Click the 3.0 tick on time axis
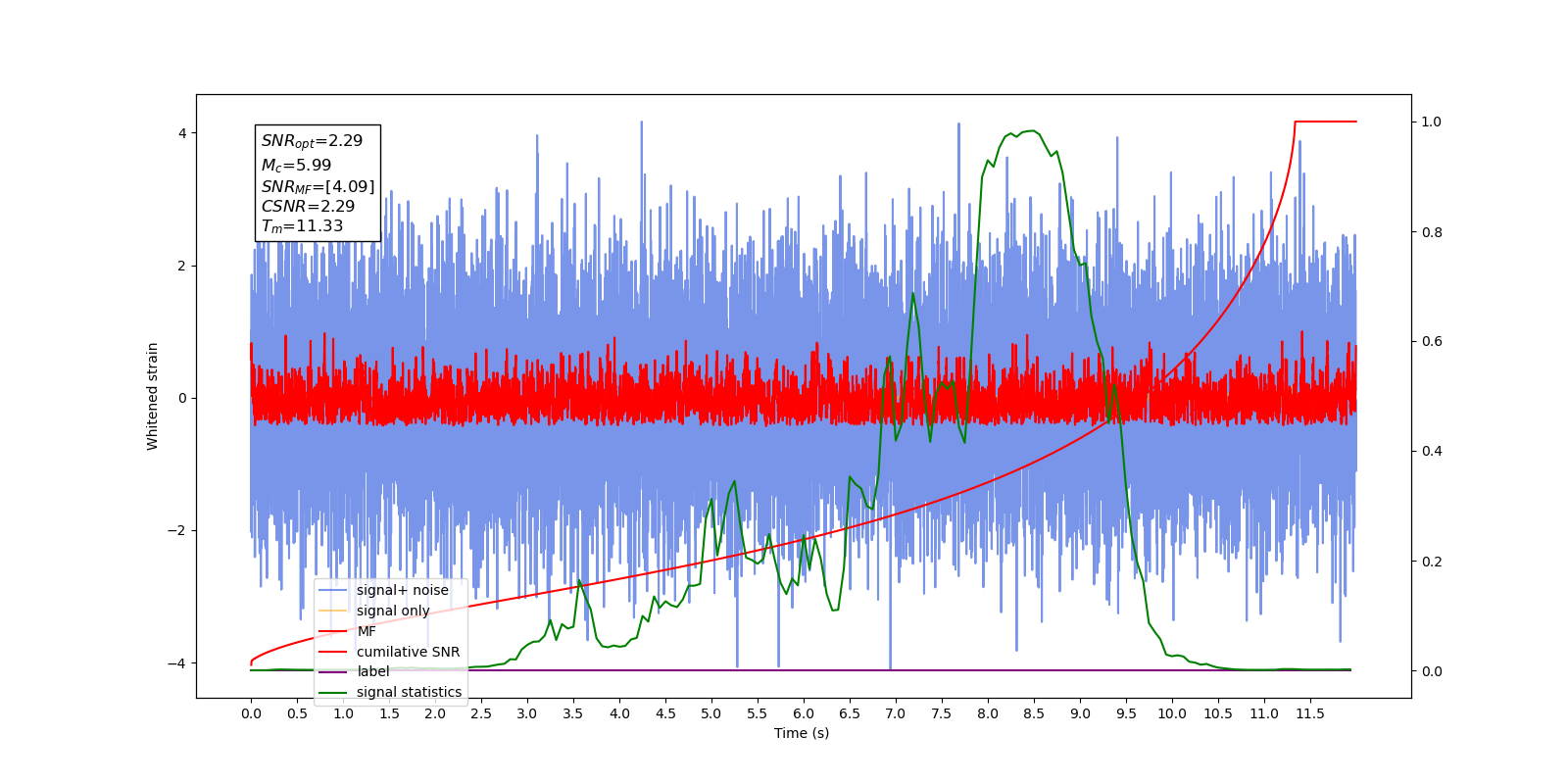1568x784 pixels. pos(527,713)
